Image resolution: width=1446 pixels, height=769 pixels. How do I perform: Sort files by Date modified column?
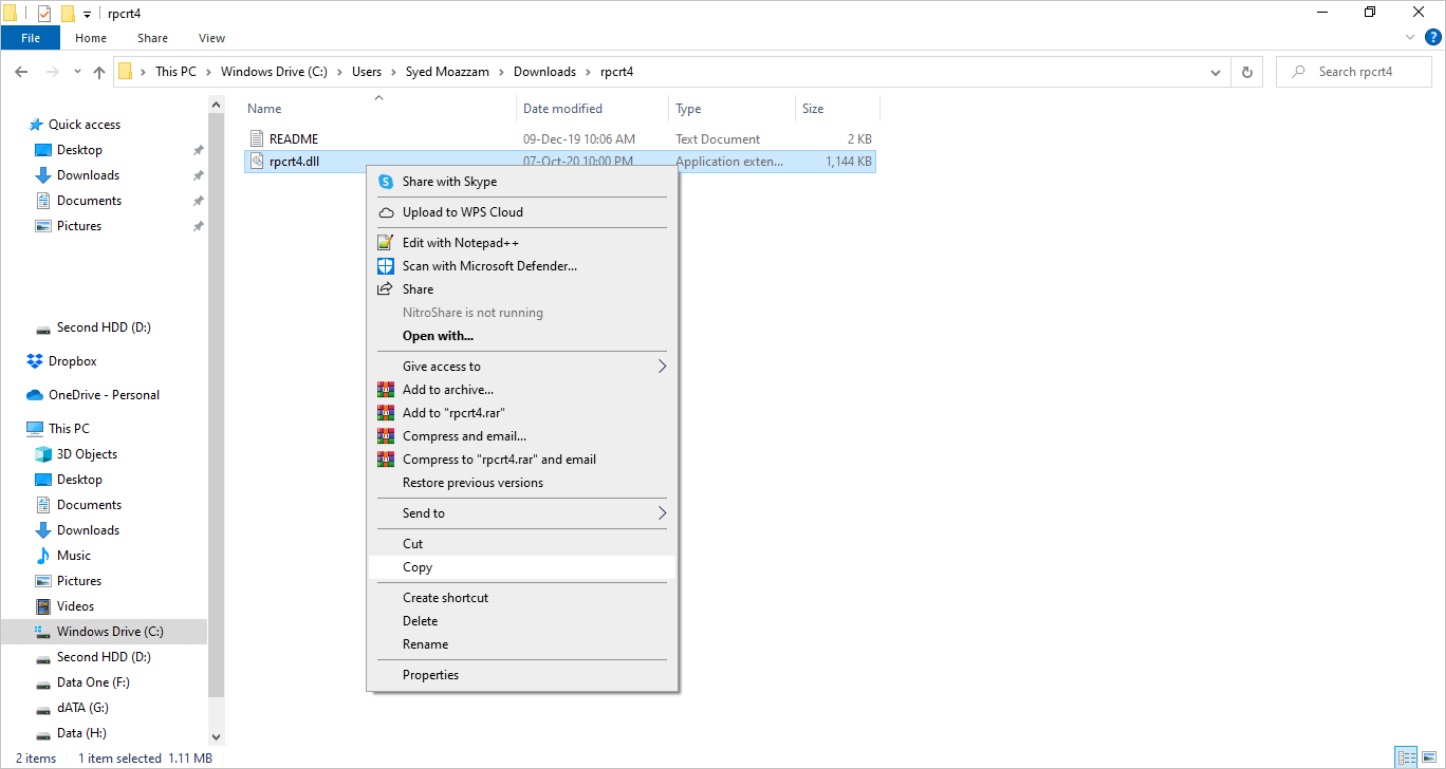(563, 109)
